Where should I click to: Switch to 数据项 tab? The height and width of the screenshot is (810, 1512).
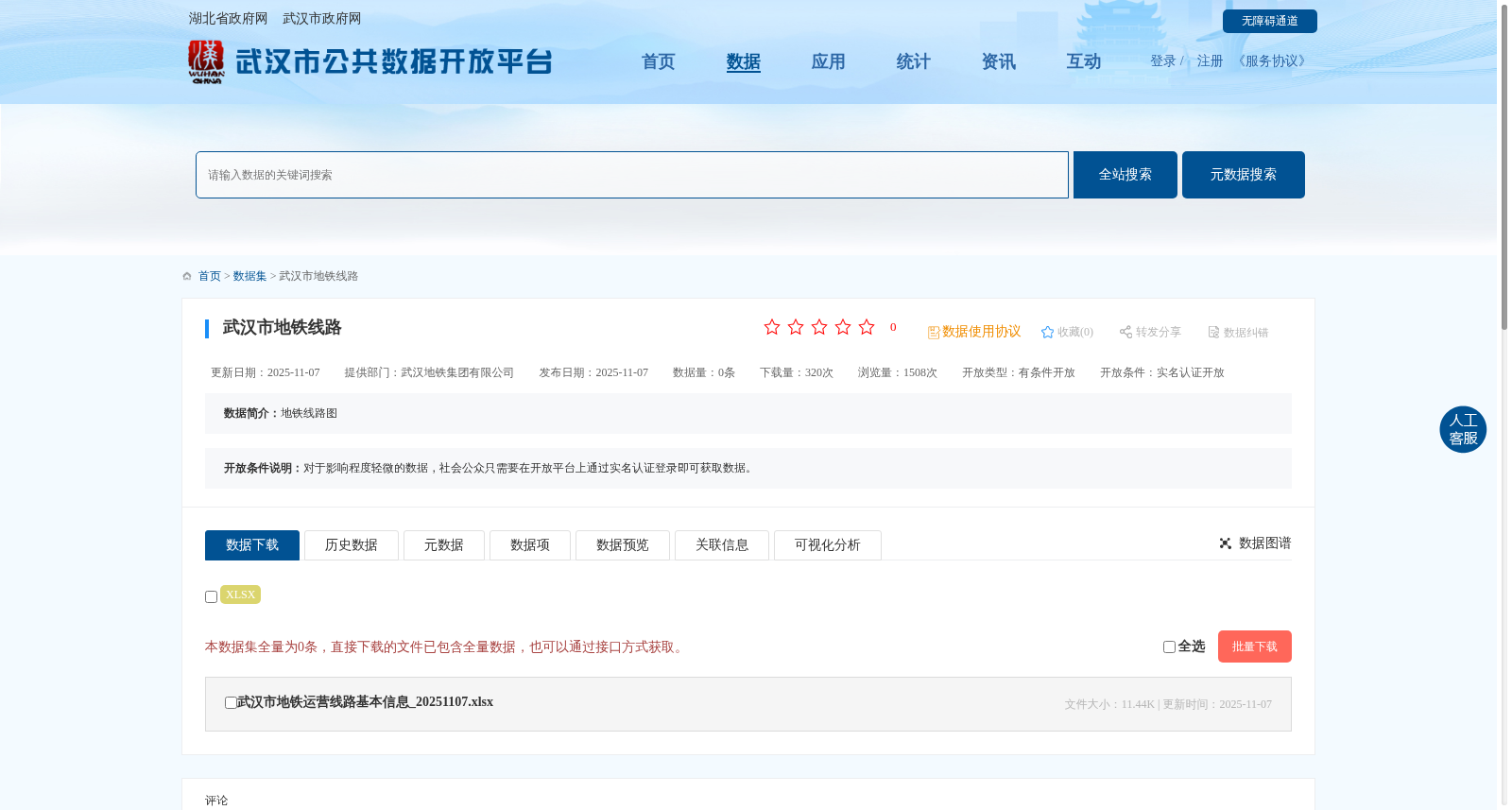click(530, 545)
